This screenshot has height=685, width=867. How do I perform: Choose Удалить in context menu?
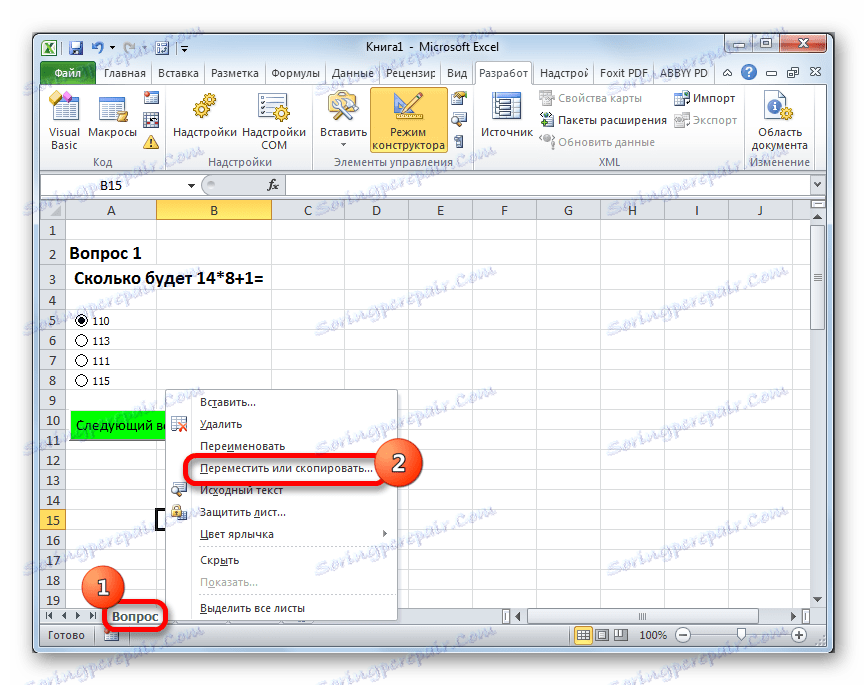pyautogui.click(x=282, y=424)
